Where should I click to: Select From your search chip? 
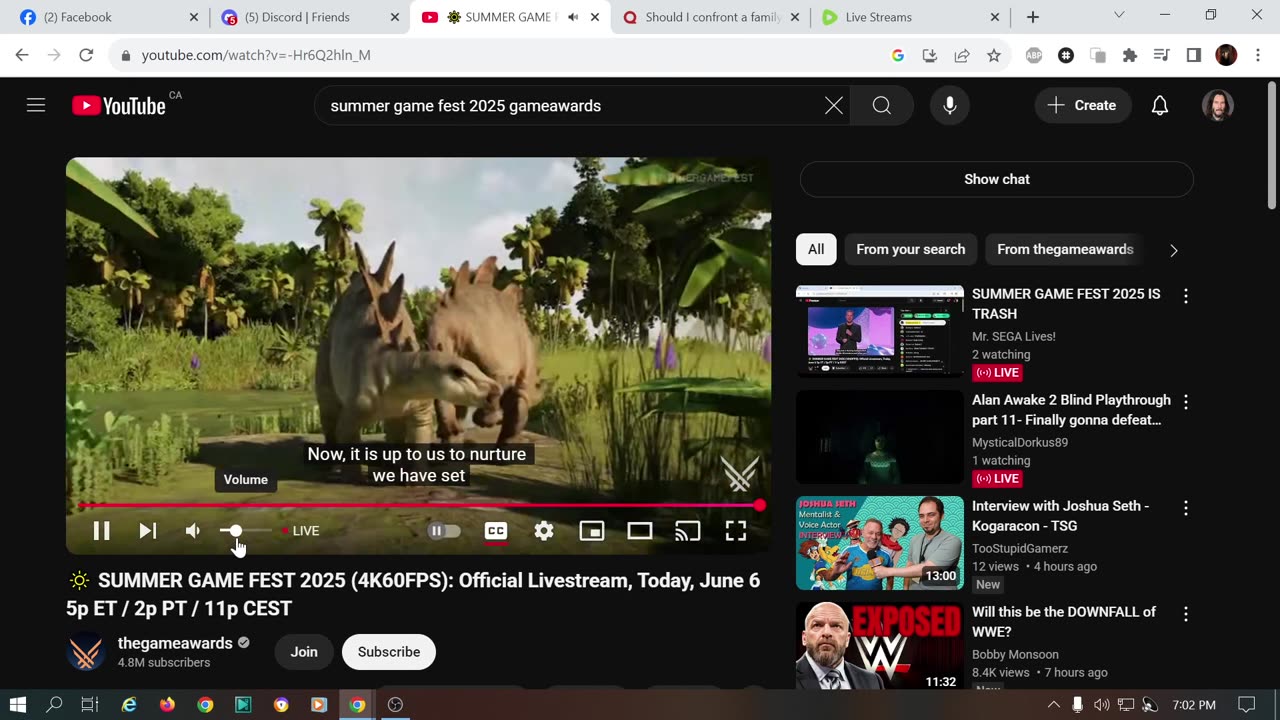tap(911, 249)
